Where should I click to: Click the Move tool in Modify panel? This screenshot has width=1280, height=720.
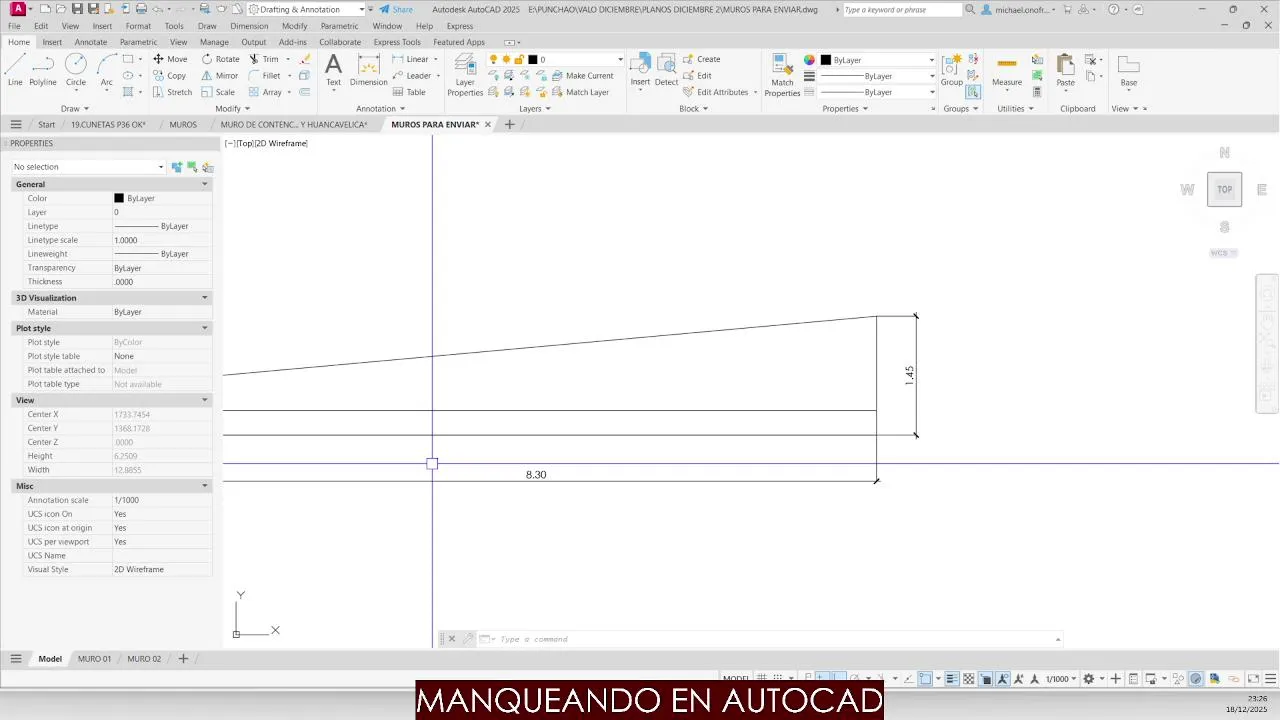click(x=169, y=59)
